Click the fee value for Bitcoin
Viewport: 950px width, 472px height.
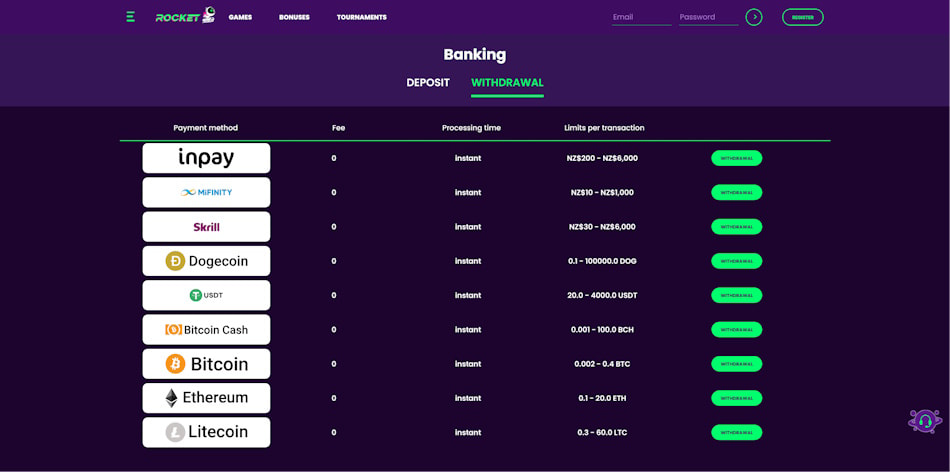[x=334, y=364]
